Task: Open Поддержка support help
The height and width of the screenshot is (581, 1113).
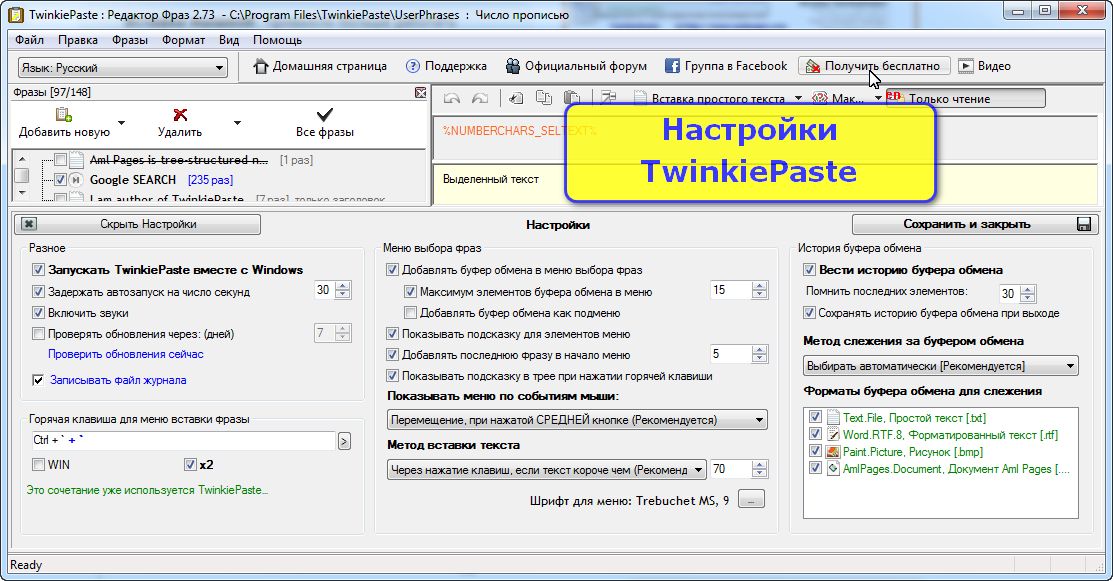Action: click(x=446, y=66)
